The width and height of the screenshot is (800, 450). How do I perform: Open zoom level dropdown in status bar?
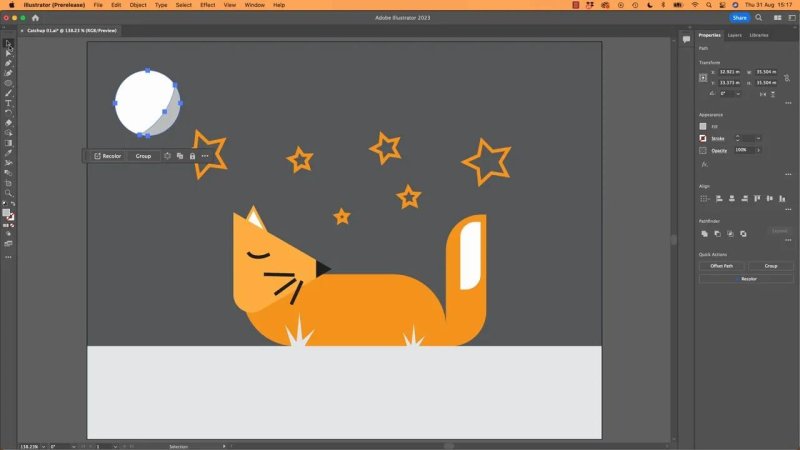point(43,446)
